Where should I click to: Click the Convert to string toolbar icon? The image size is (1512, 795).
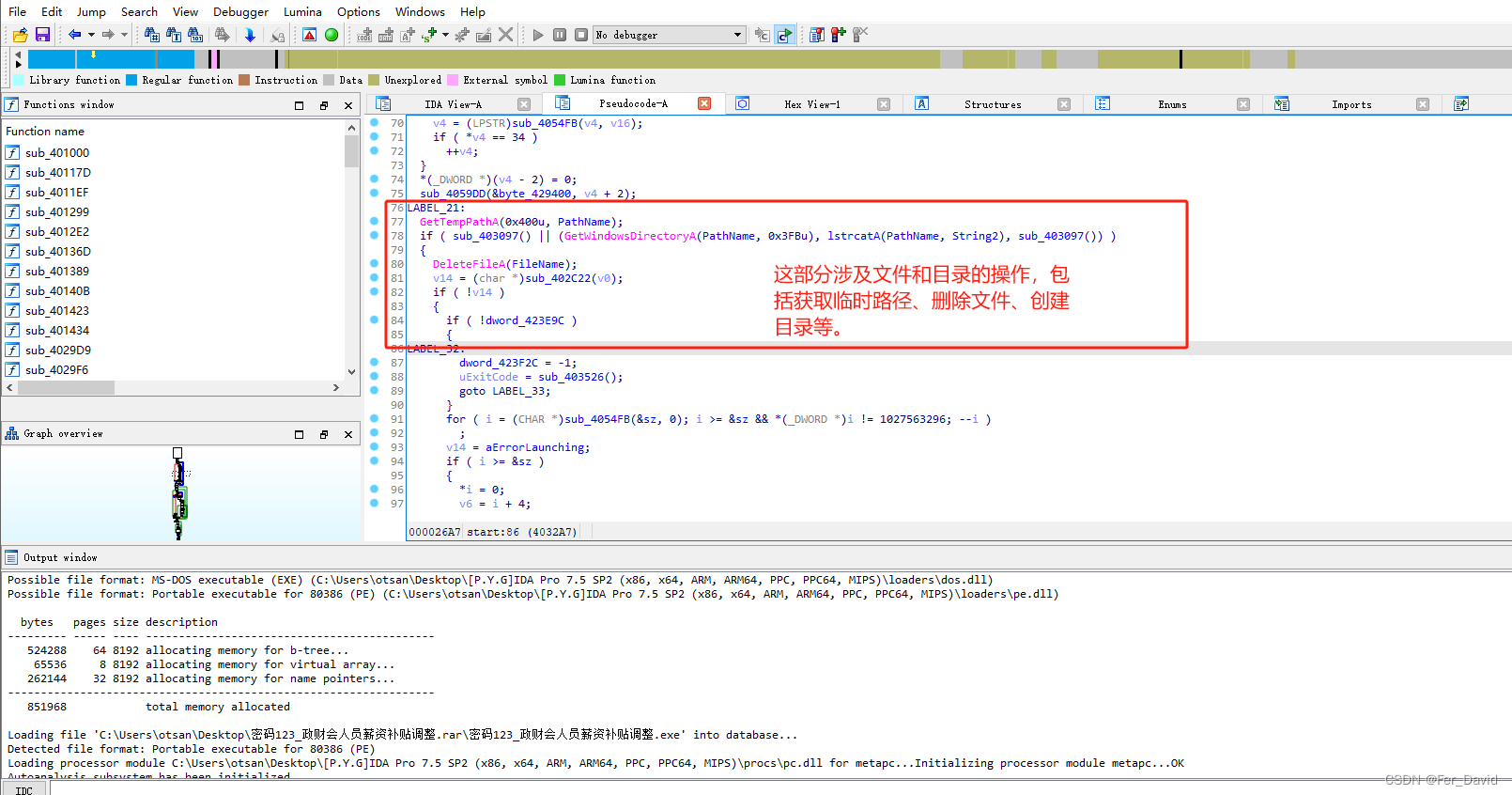point(408,35)
